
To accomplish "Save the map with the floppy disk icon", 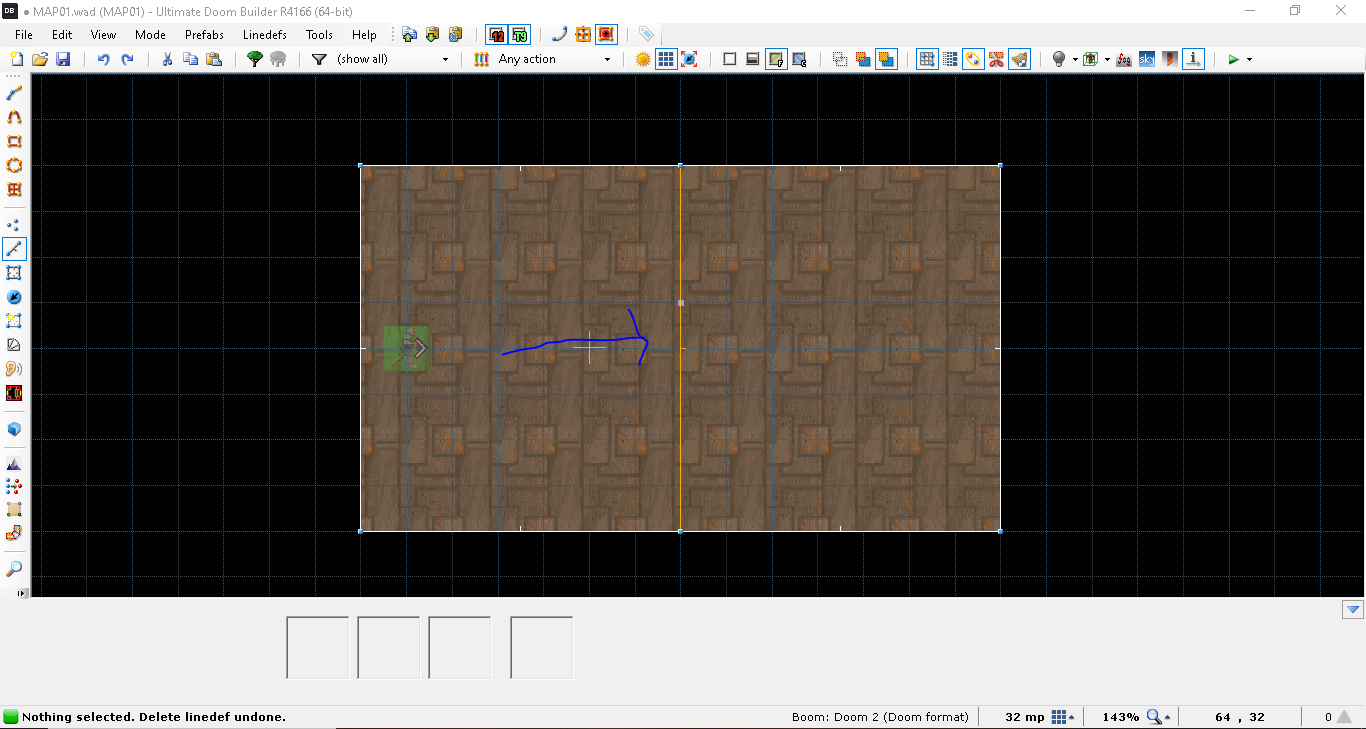I will coord(63,59).
